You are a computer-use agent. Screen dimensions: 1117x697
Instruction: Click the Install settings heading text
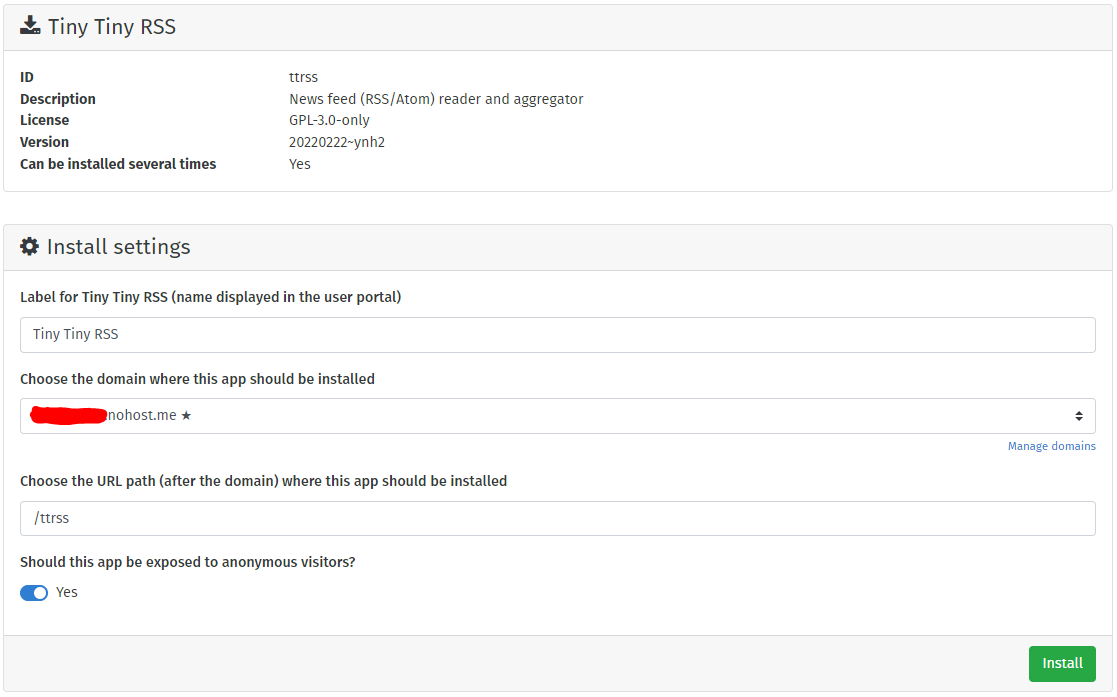pos(118,247)
